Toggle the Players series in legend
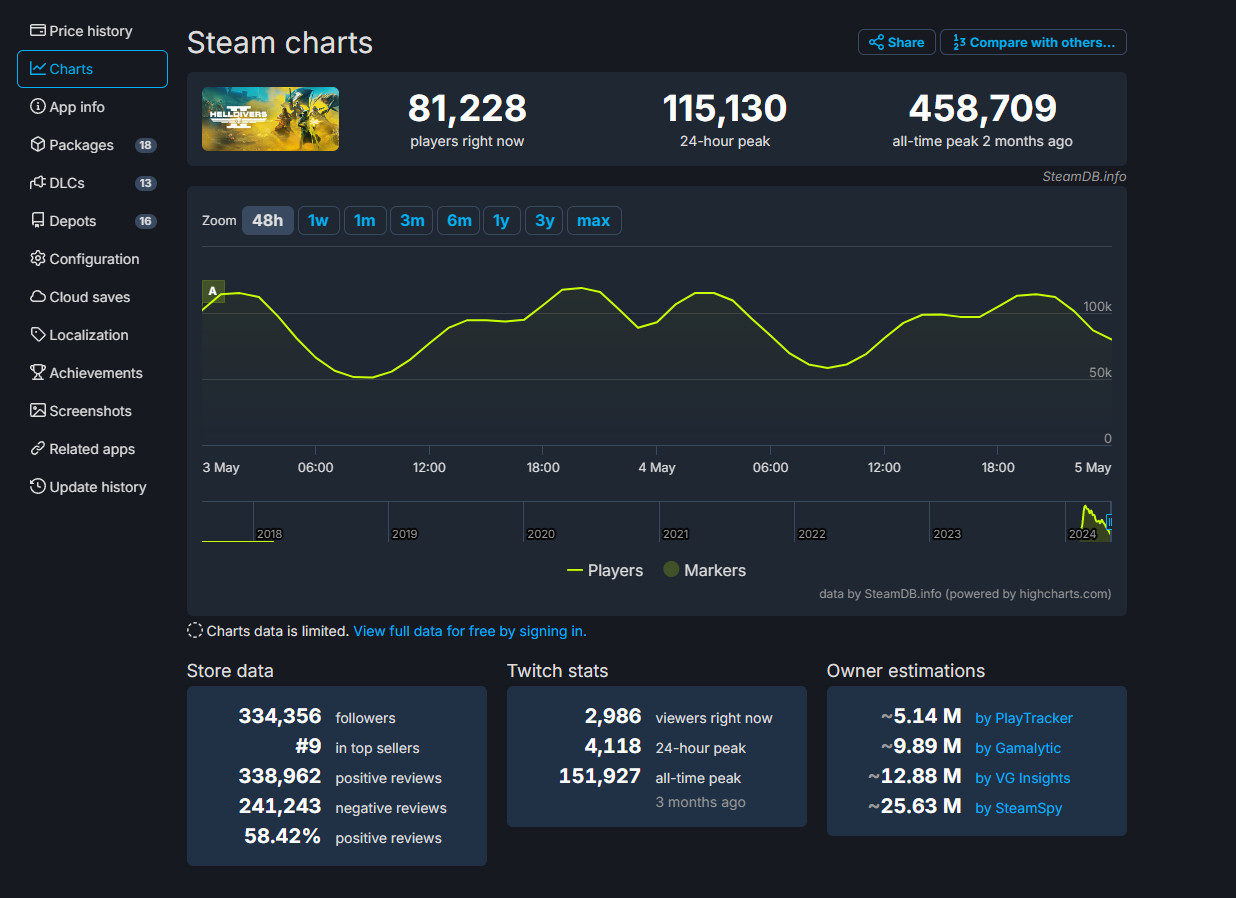Screen dimensions: 1236x898 [x=605, y=570]
